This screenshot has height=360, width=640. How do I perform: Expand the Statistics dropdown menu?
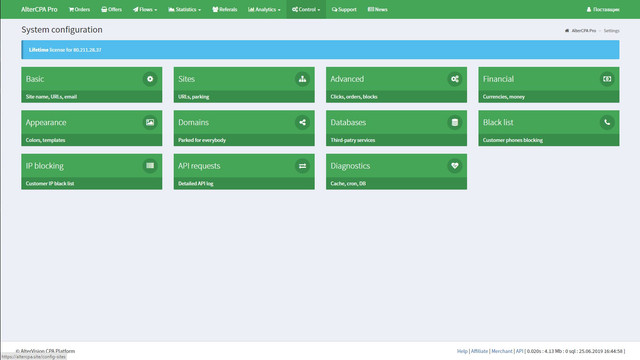(184, 9)
